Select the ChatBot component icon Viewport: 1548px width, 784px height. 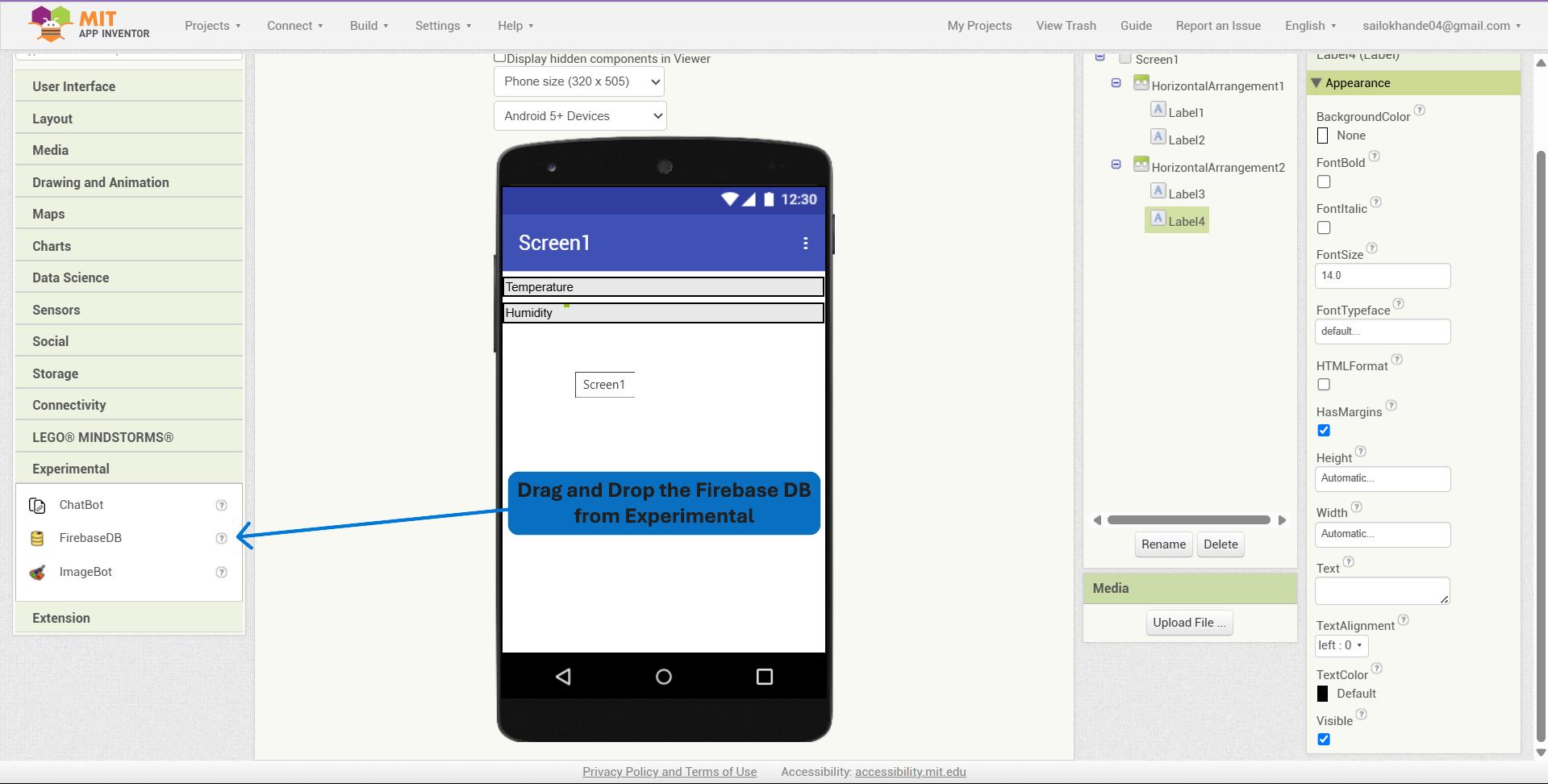(37, 506)
